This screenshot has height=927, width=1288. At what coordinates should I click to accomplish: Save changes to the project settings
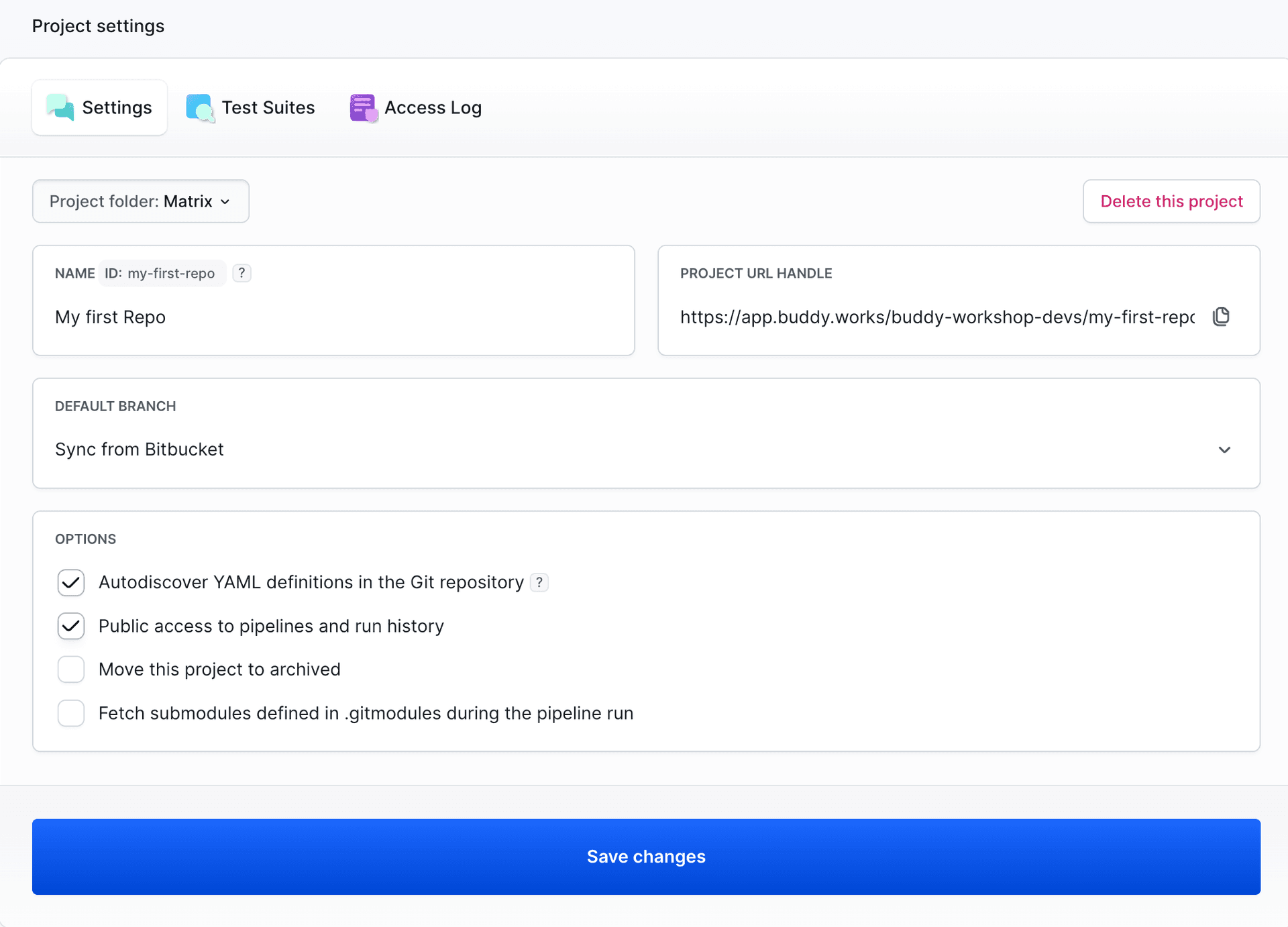(645, 857)
